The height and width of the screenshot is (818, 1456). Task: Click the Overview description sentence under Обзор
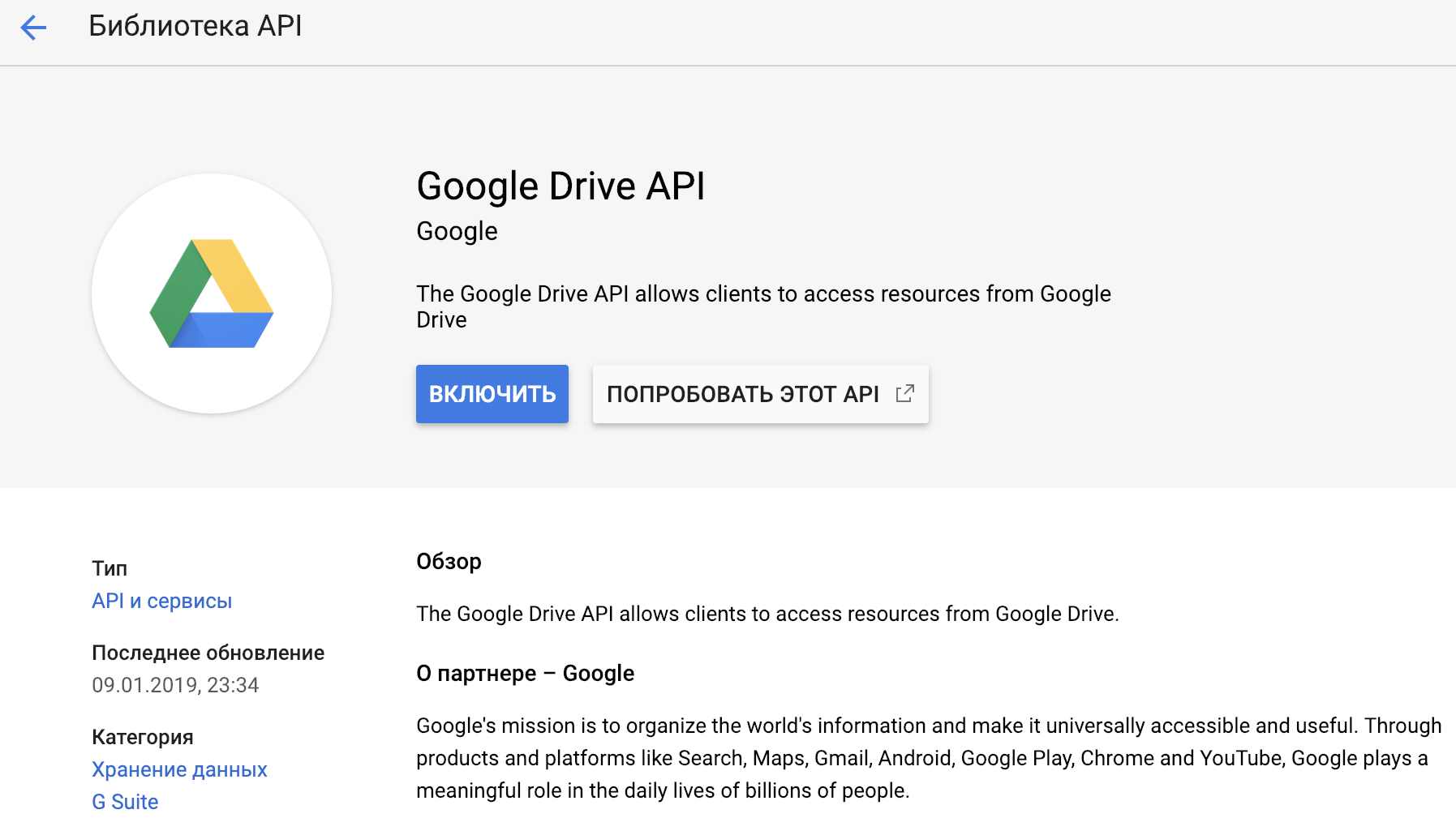click(767, 614)
